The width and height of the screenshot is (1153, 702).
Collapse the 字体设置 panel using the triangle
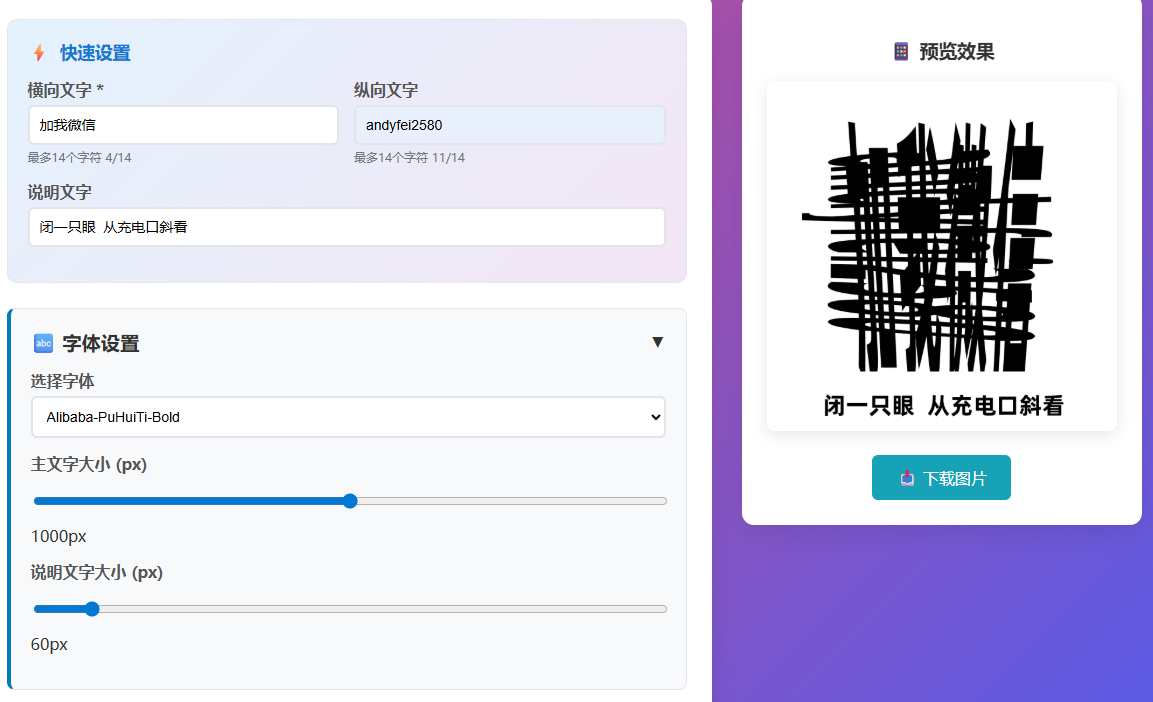(x=658, y=342)
